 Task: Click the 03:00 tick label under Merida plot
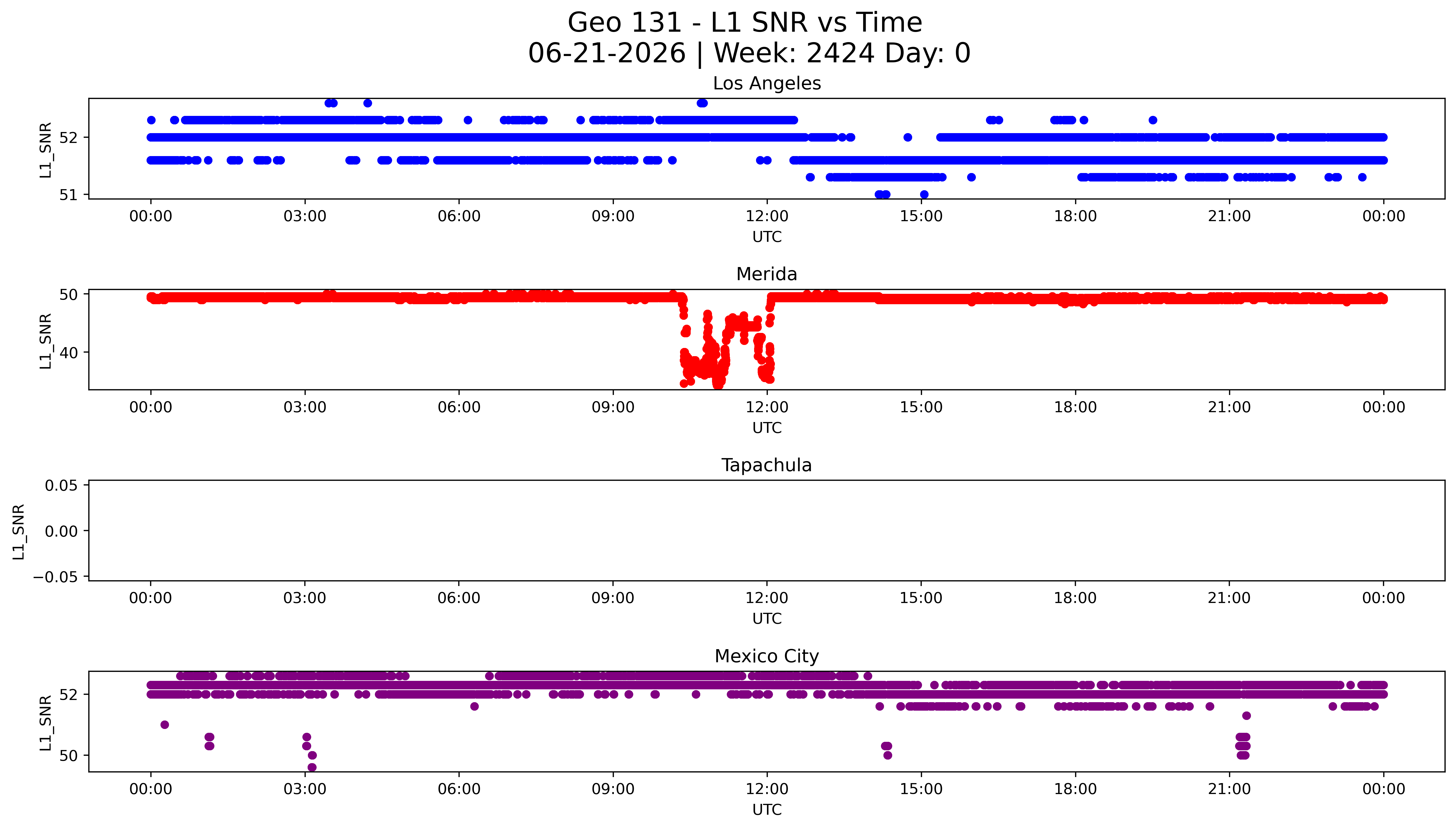[305, 407]
